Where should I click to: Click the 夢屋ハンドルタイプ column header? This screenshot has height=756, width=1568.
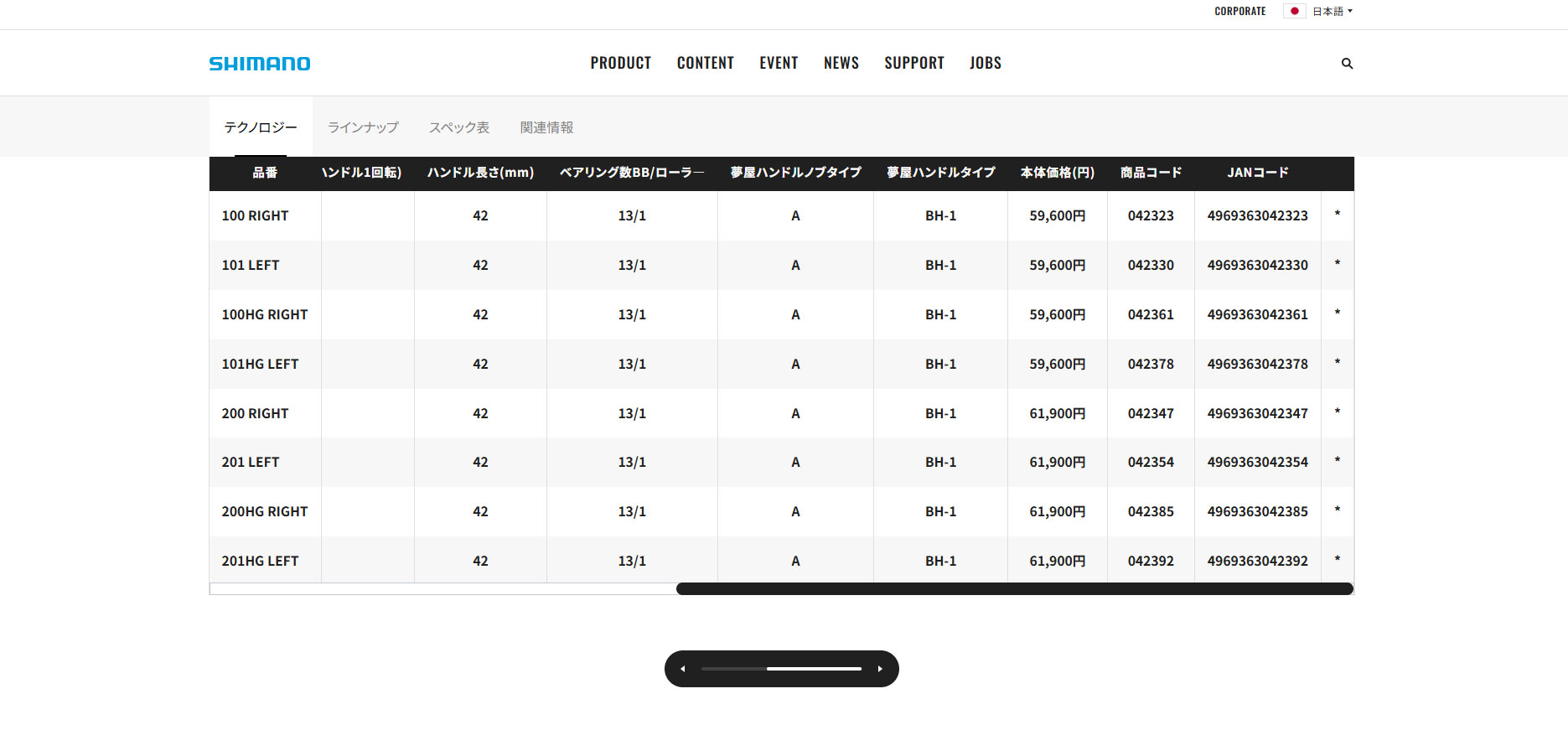940,173
